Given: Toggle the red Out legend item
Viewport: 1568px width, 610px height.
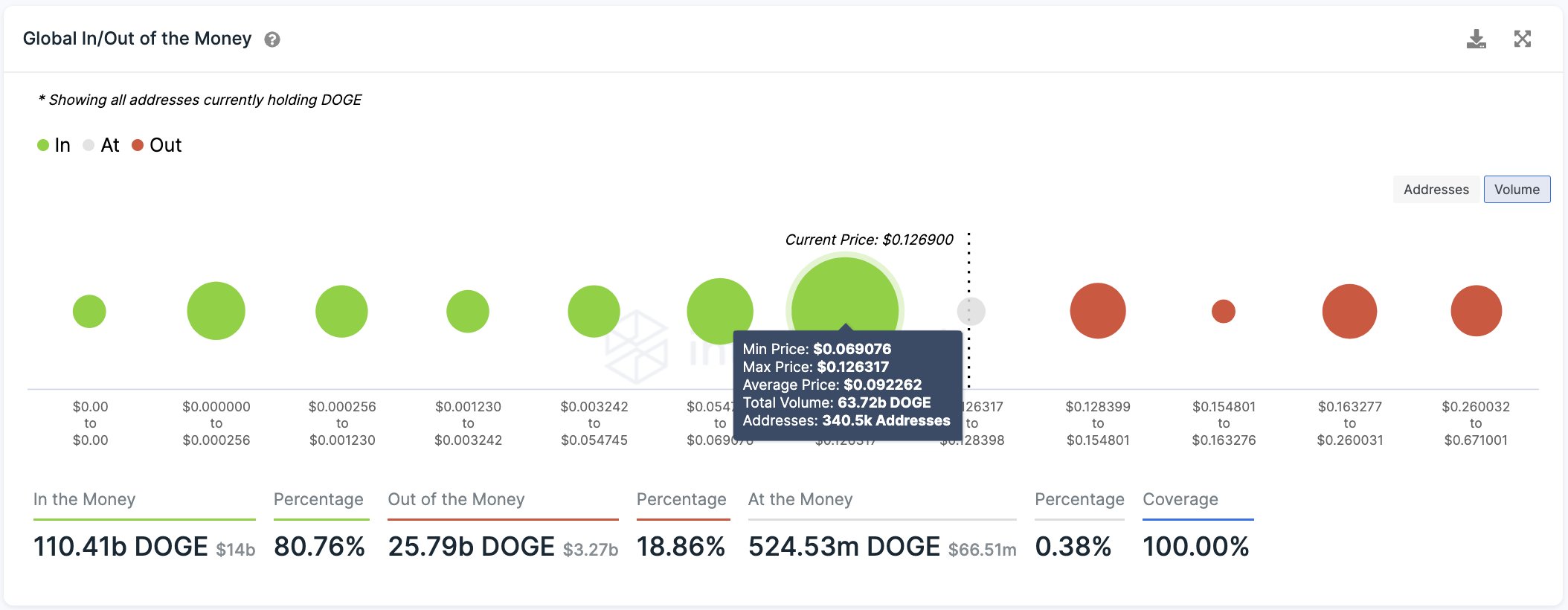Looking at the screenshot, I should pos(157,145).
